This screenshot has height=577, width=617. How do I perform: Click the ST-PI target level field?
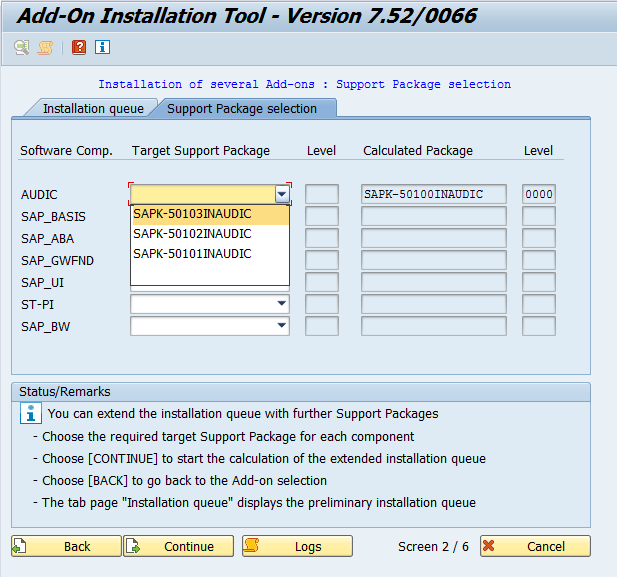(321, 304)
